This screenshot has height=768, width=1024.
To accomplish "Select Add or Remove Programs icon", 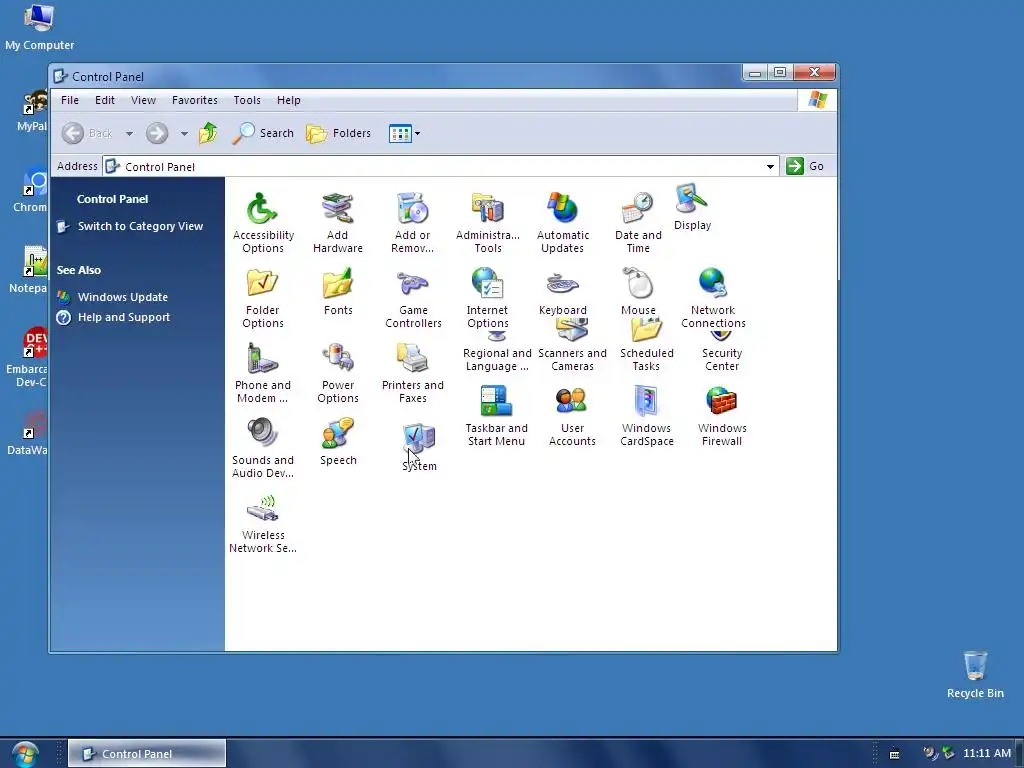I will 413,223.
